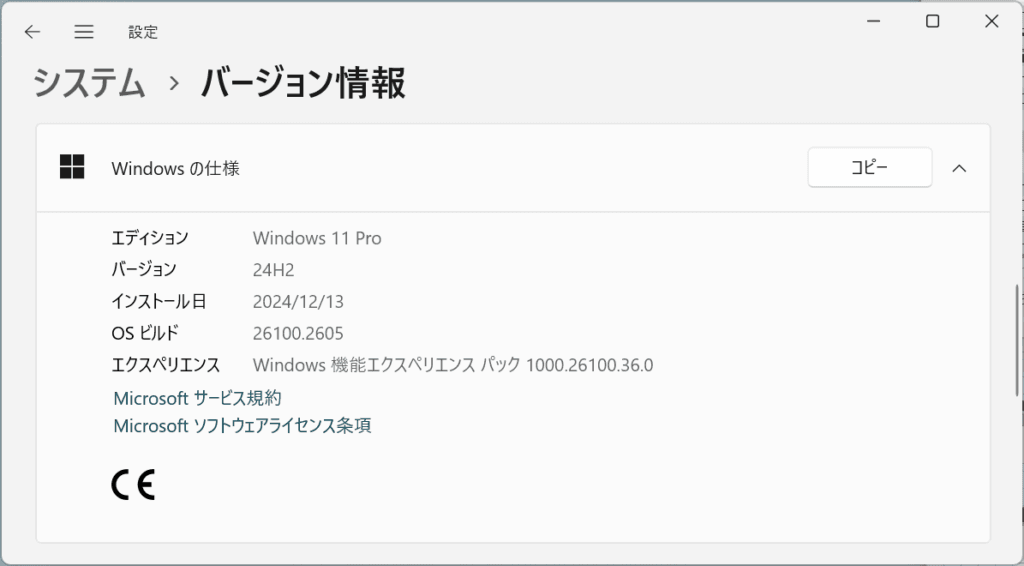1024x566 pixels.
Task: Select OS build 26100.2605 value
Action: (298, 334)
